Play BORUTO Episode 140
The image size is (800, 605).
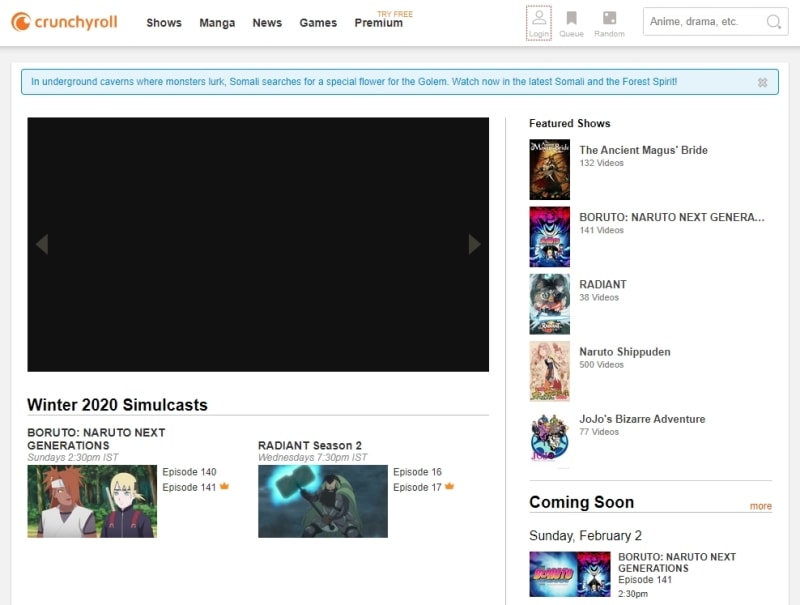pos(189,472)
